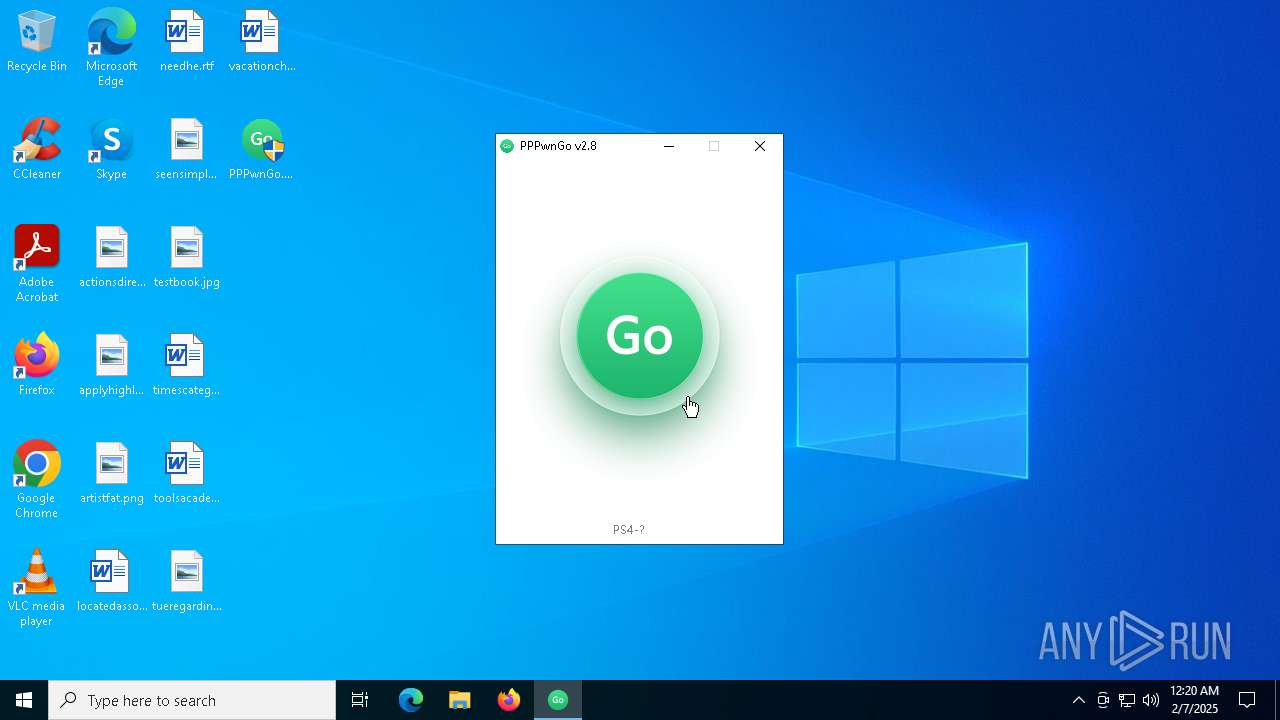Image resolution: width=1280 pixels, height=720 pixels.
Task: Select Firefox desktop shortcut
Action: coord(37,366)
